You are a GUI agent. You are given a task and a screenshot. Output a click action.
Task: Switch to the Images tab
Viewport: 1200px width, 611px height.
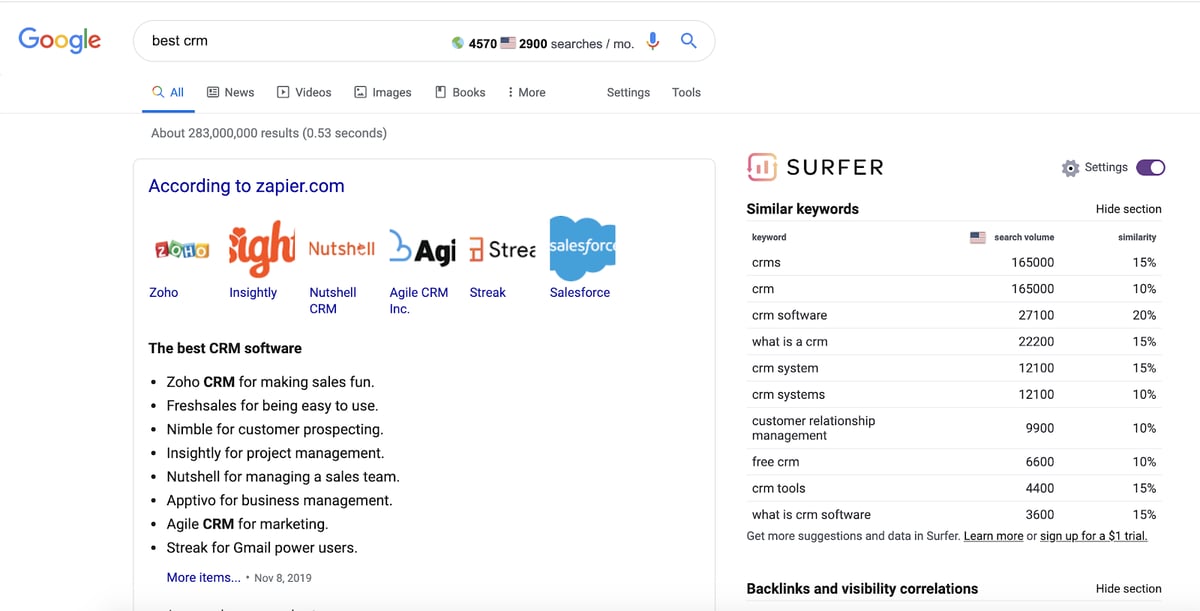tap(383, 91)
